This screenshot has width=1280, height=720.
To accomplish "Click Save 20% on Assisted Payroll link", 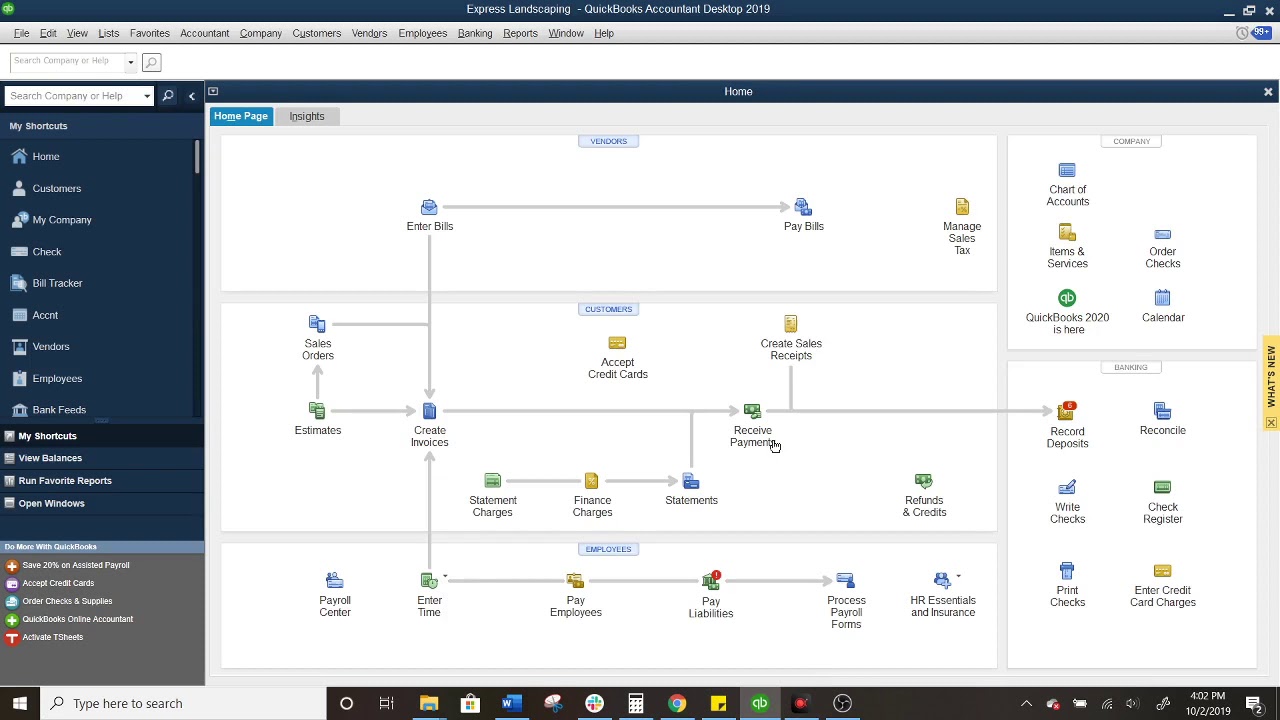I will click(76, 565).
